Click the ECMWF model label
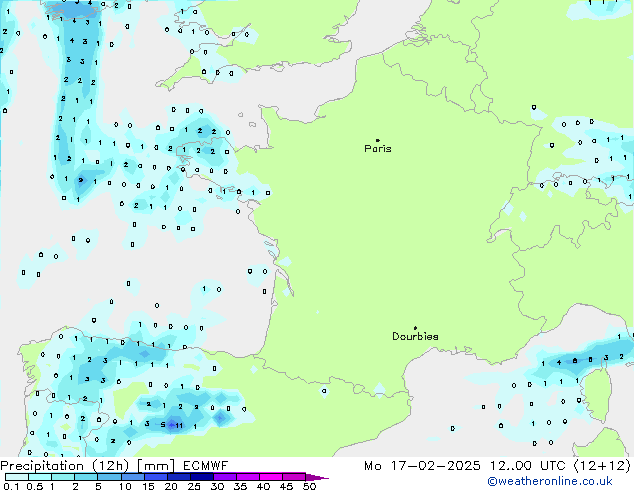Screen dimensions: 634x490 point(205,466)
